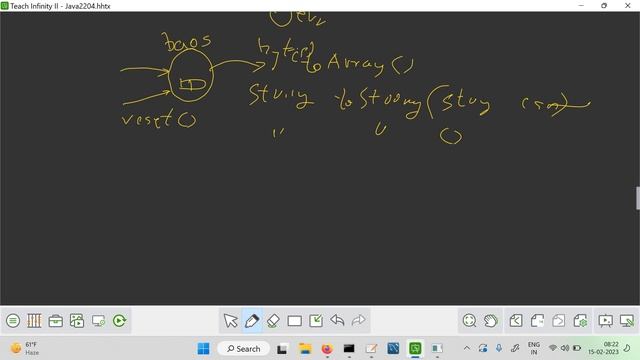
Task: Click the vertical scrollbar handle on the right
Action: (638, 198)
